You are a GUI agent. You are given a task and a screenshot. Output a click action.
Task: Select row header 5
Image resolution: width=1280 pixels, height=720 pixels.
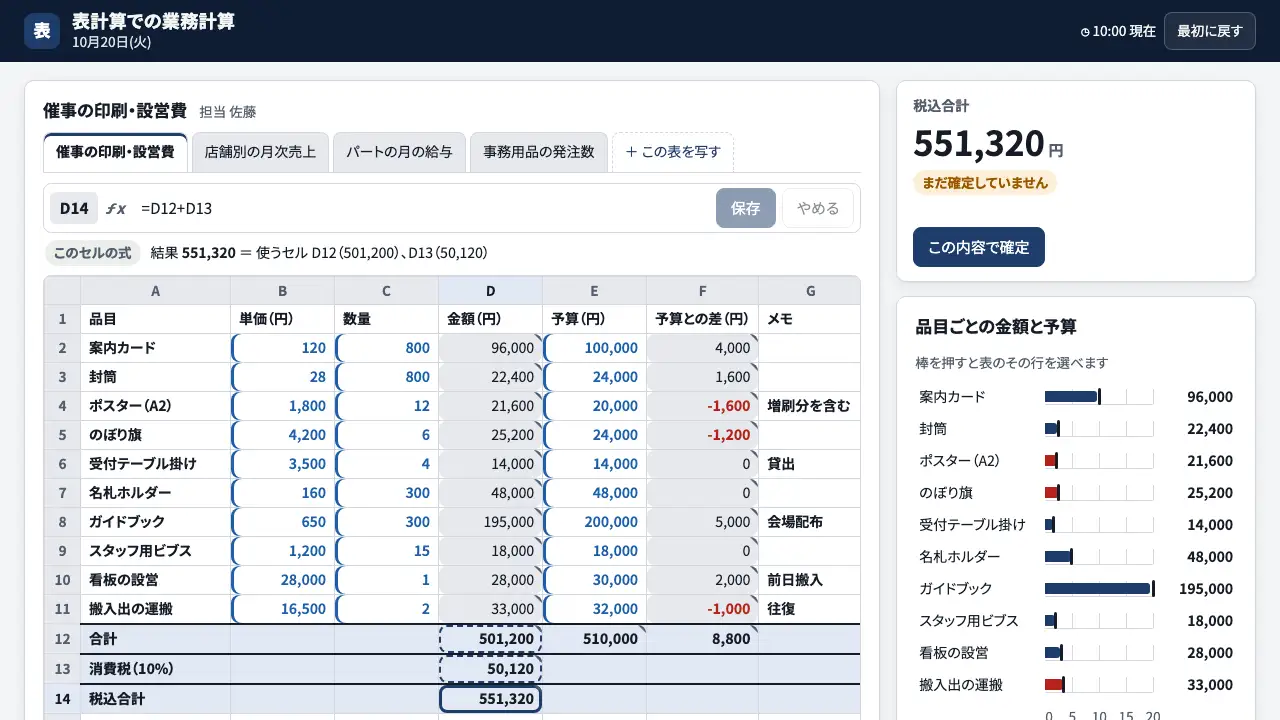[x=62, y=435]
